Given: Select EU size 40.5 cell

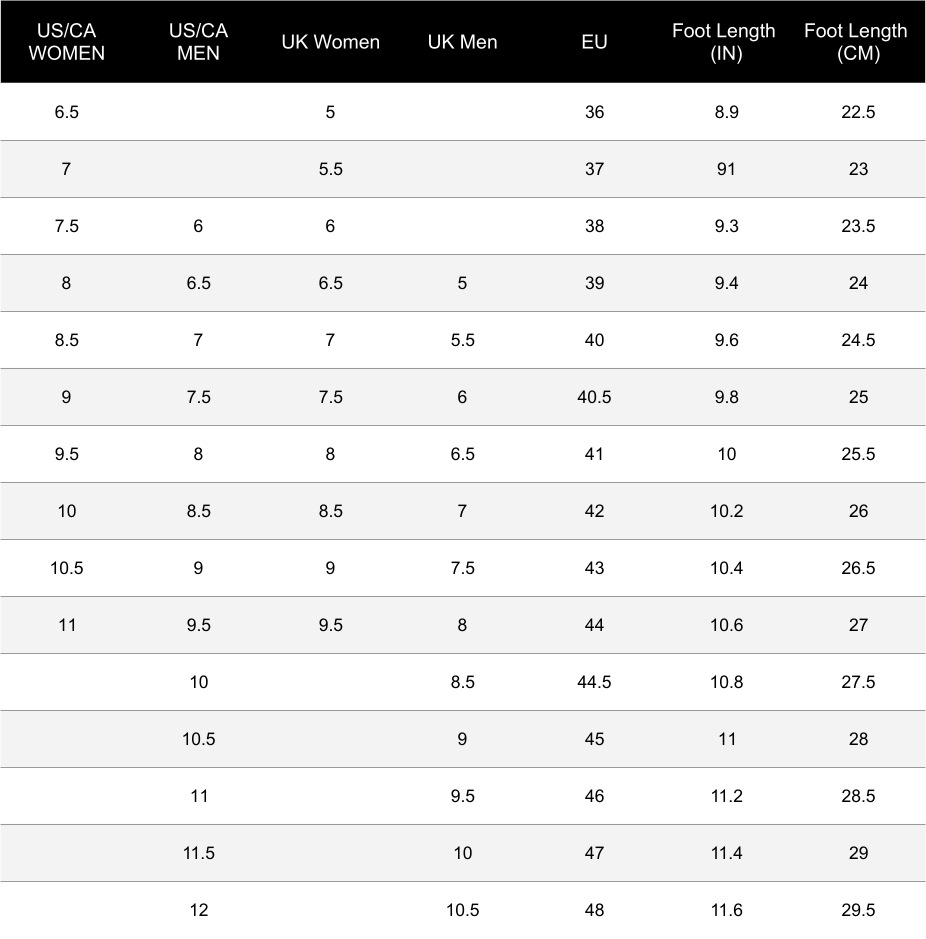Looking at the screenshot, I should (x=594, y=397).
